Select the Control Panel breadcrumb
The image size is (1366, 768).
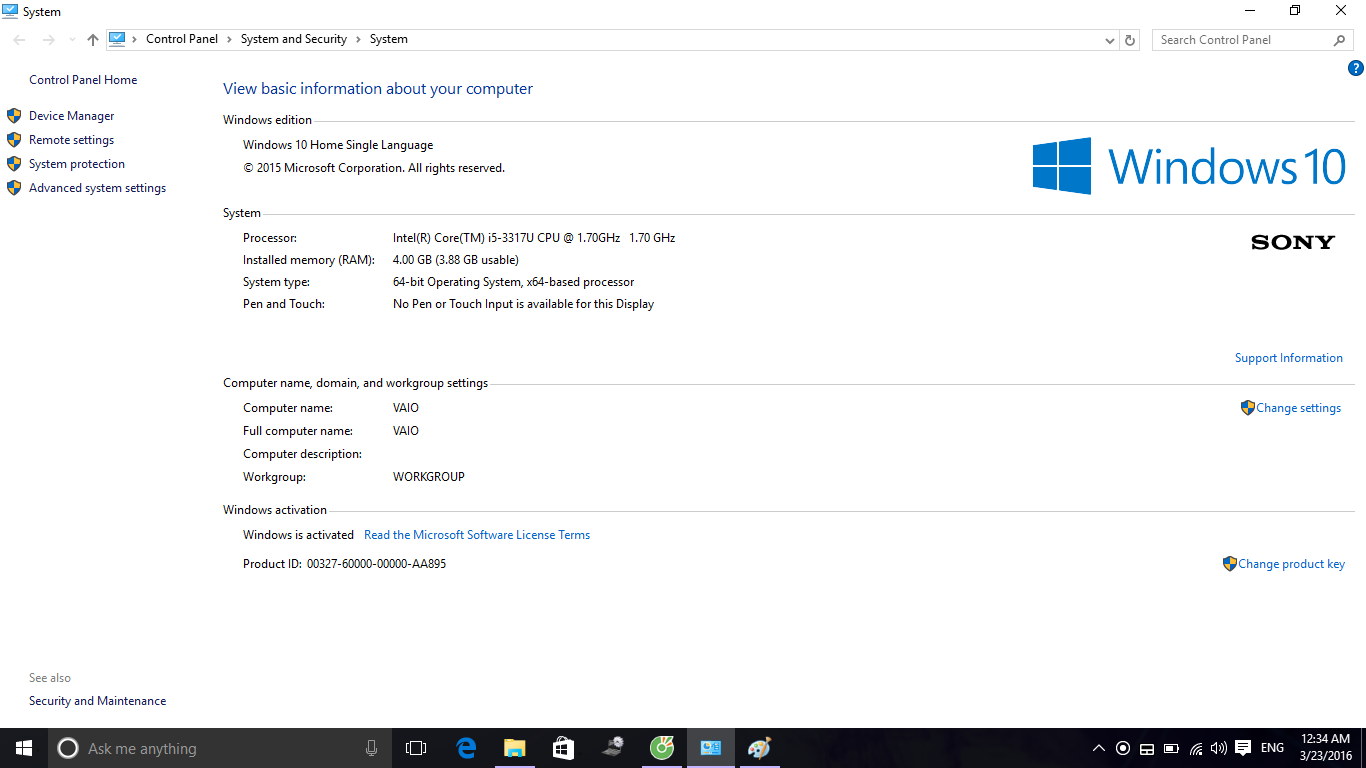tap(182, 39)
